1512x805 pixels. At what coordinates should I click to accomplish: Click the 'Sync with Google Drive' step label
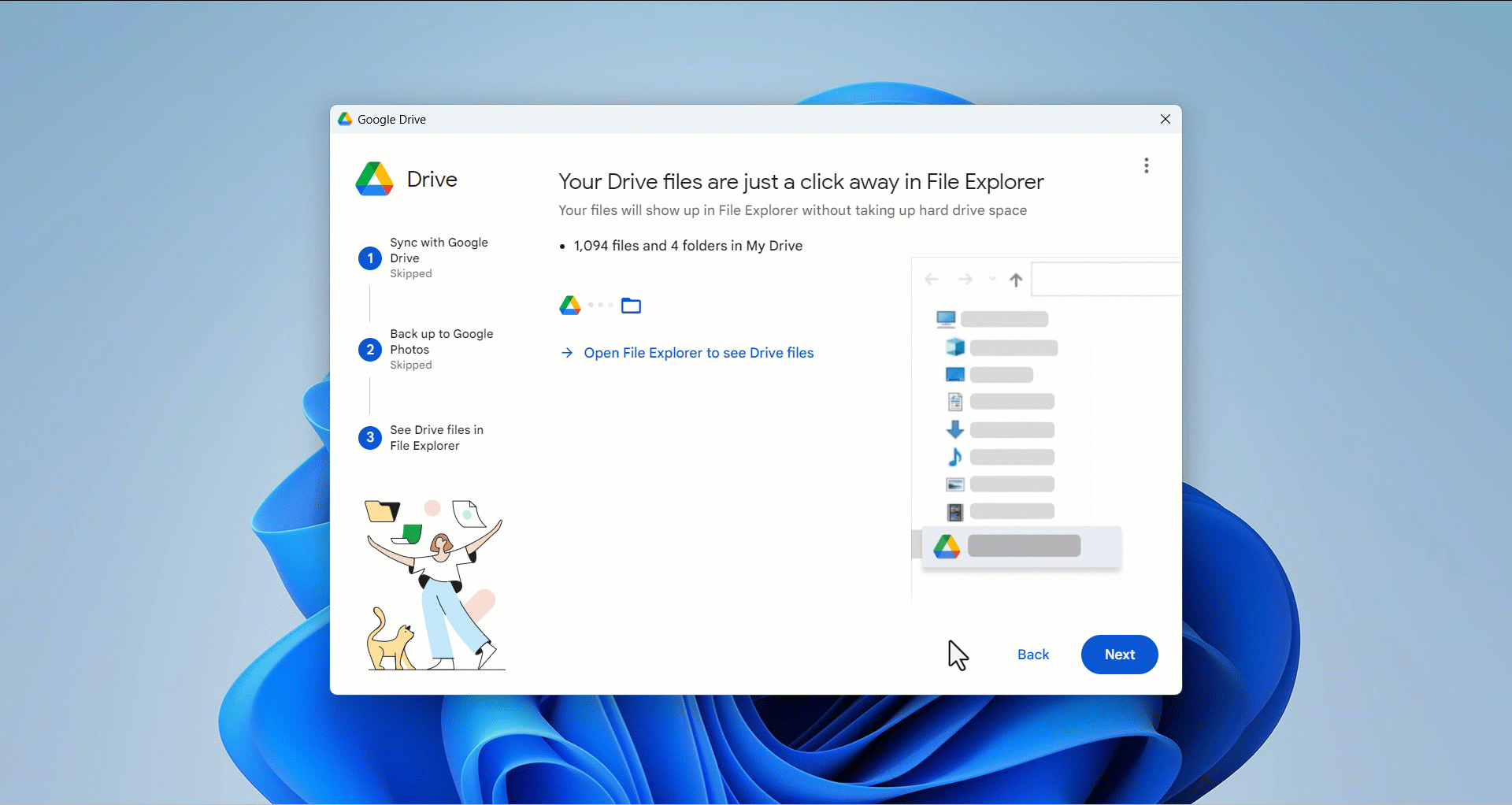tap(439, 250)
